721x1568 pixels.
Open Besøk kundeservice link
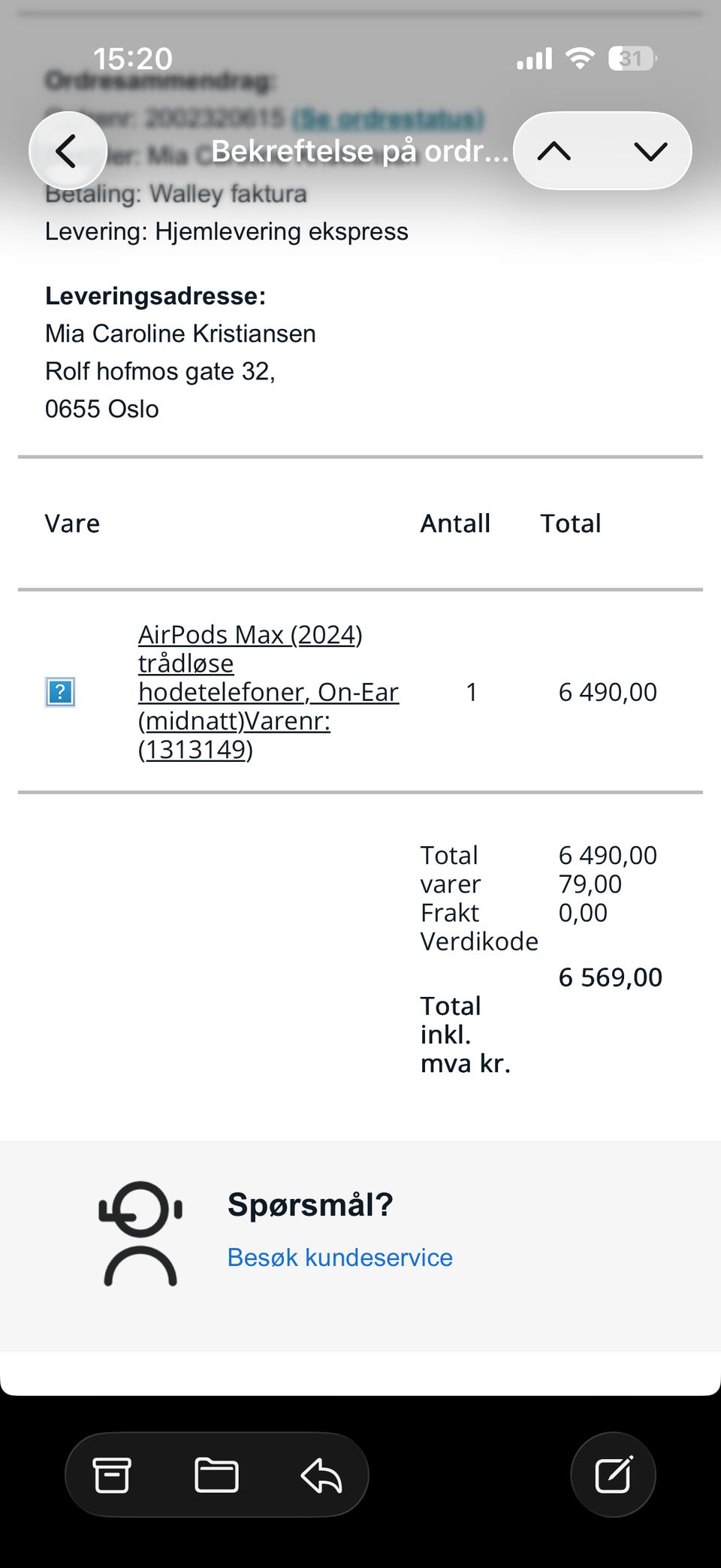point(340,1257)
